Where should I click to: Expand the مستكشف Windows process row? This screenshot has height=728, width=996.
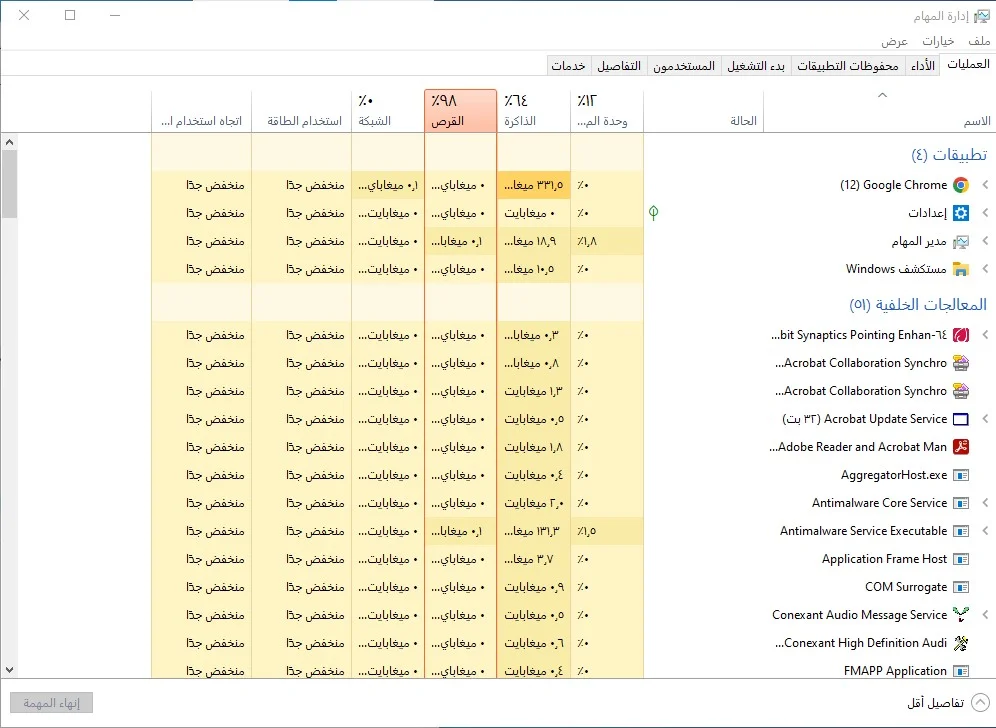pos(985,269)
